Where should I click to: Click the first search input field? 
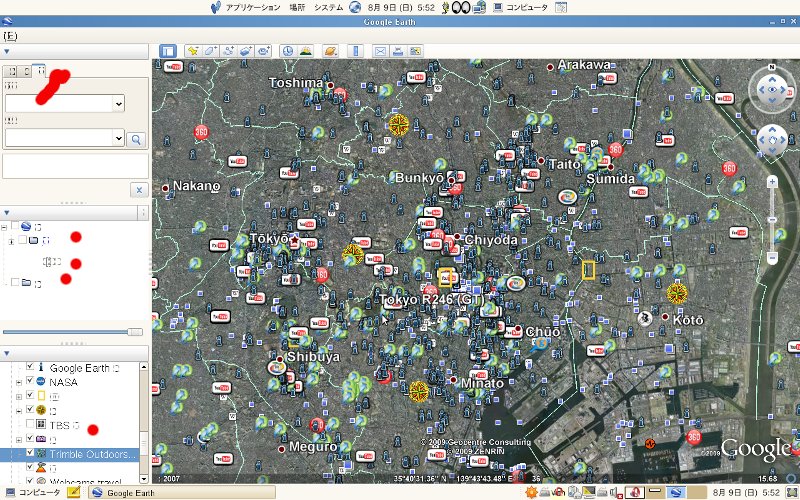(59, 104)
